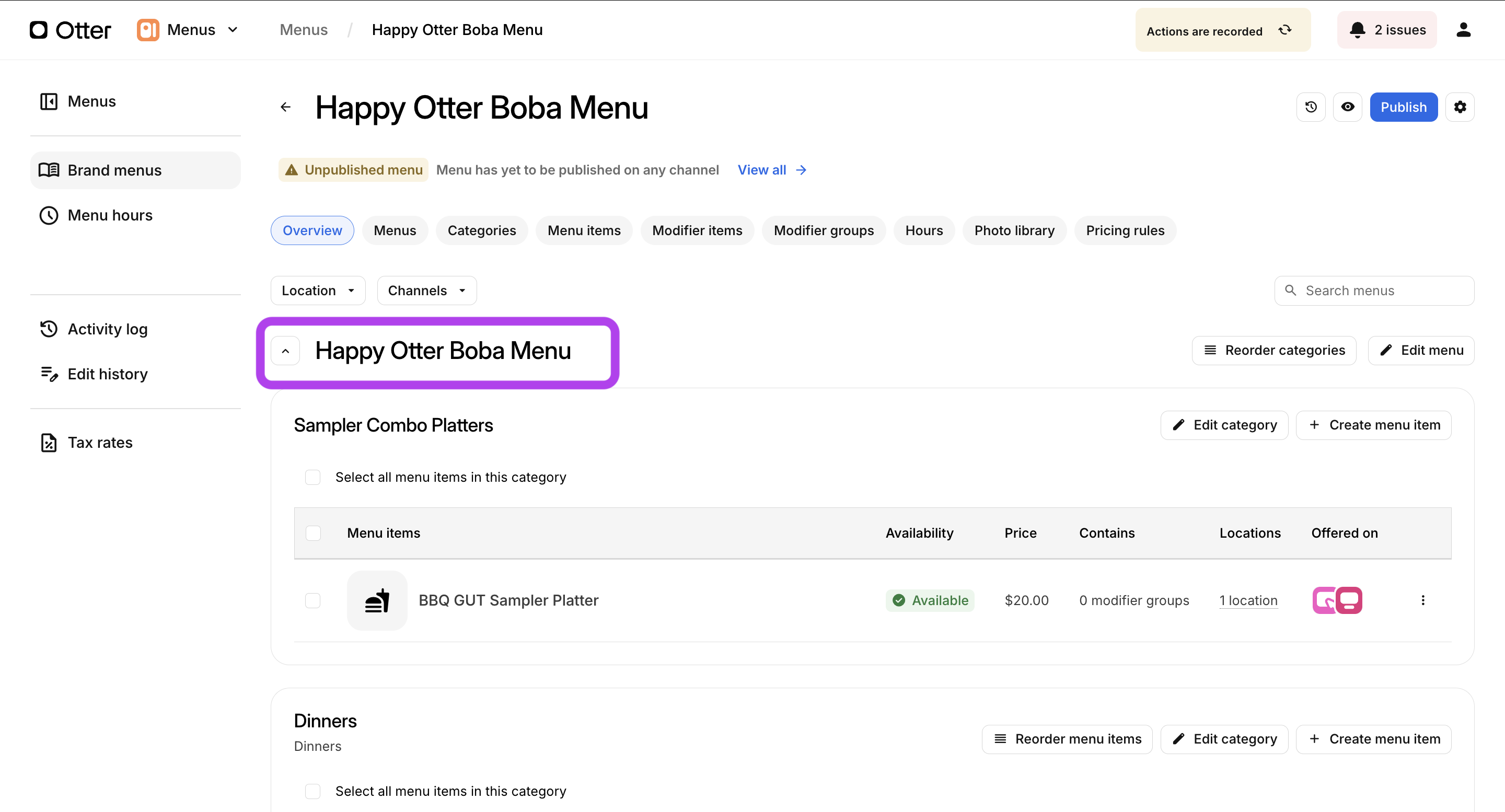This screenshot has width=1505, height=812.
Task: Click Create menu item in Sampler Combo Platters
Action: point(1373,425)
